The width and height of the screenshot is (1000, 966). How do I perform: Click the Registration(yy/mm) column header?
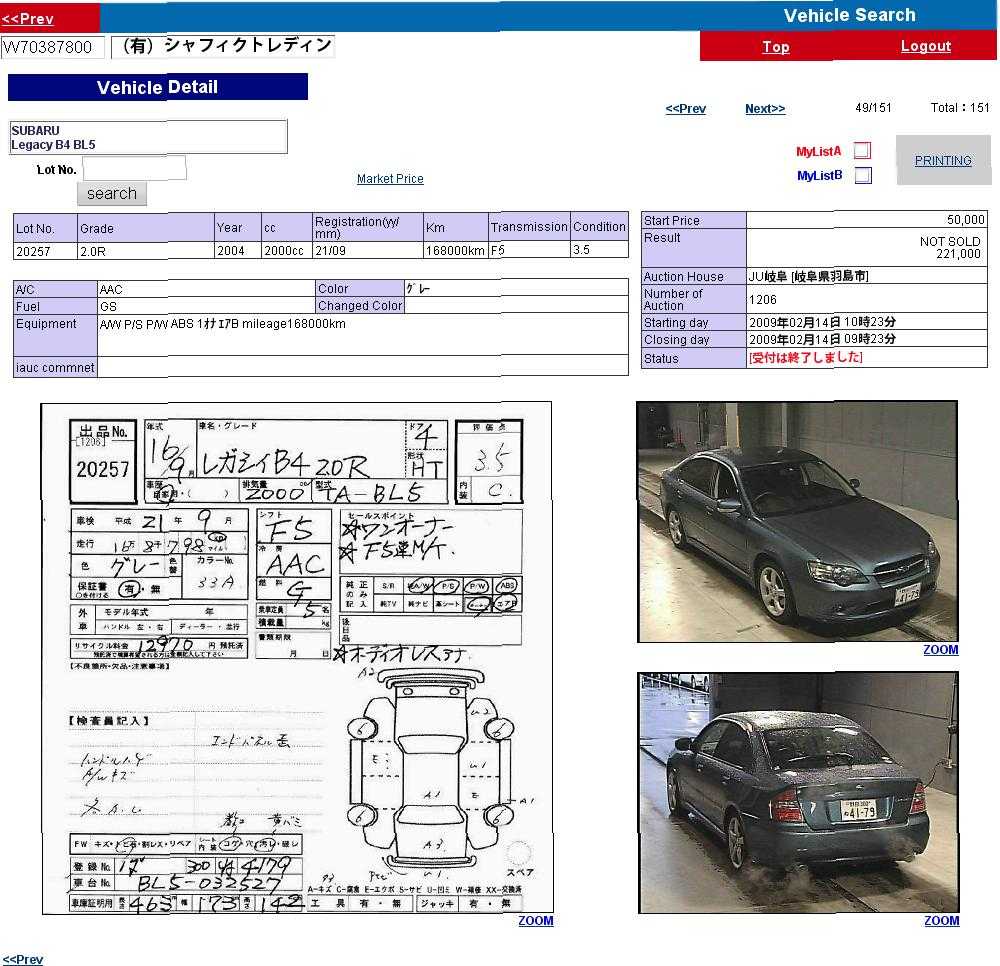[x=368, y=227]
